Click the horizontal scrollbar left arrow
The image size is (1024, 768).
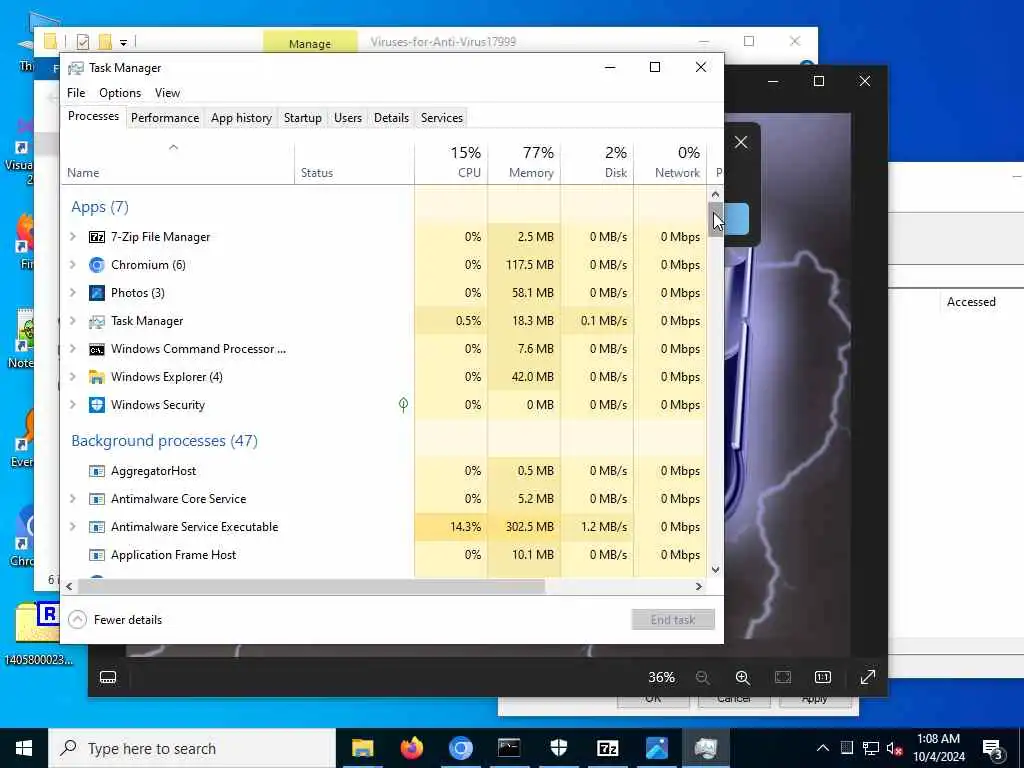(x=69, y=586)
